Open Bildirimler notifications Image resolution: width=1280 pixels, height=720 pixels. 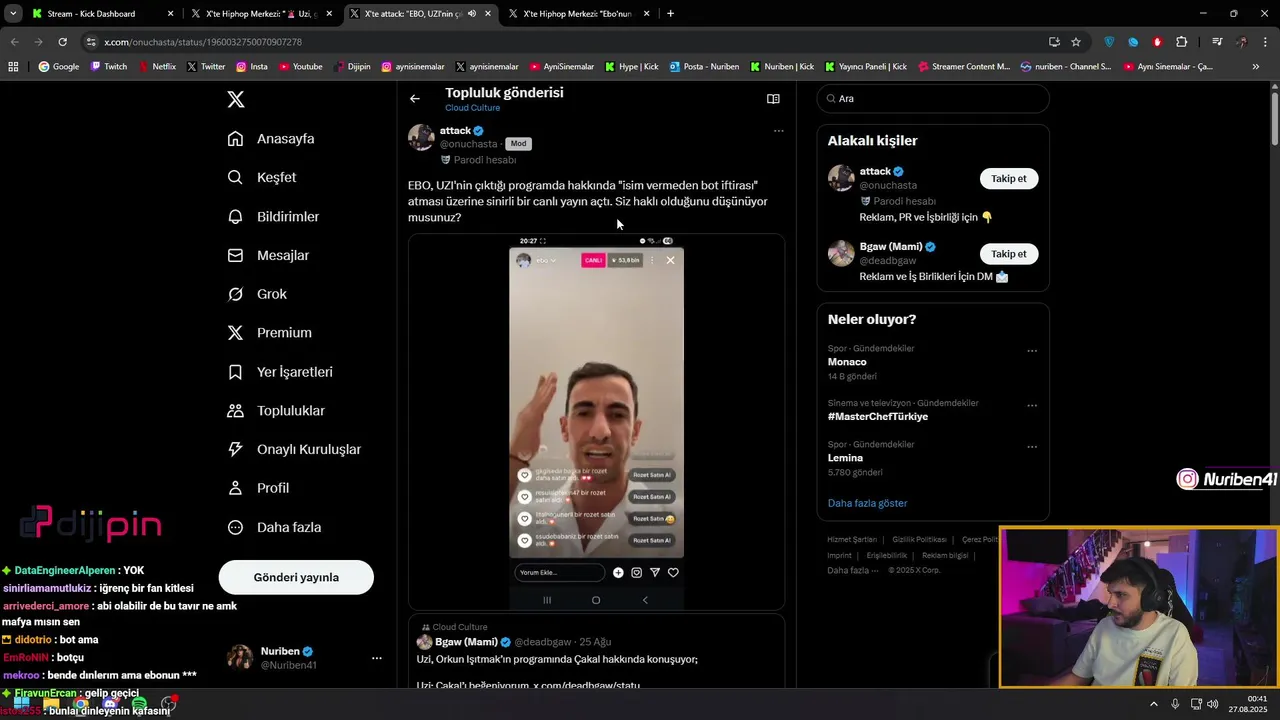point(273,216)
